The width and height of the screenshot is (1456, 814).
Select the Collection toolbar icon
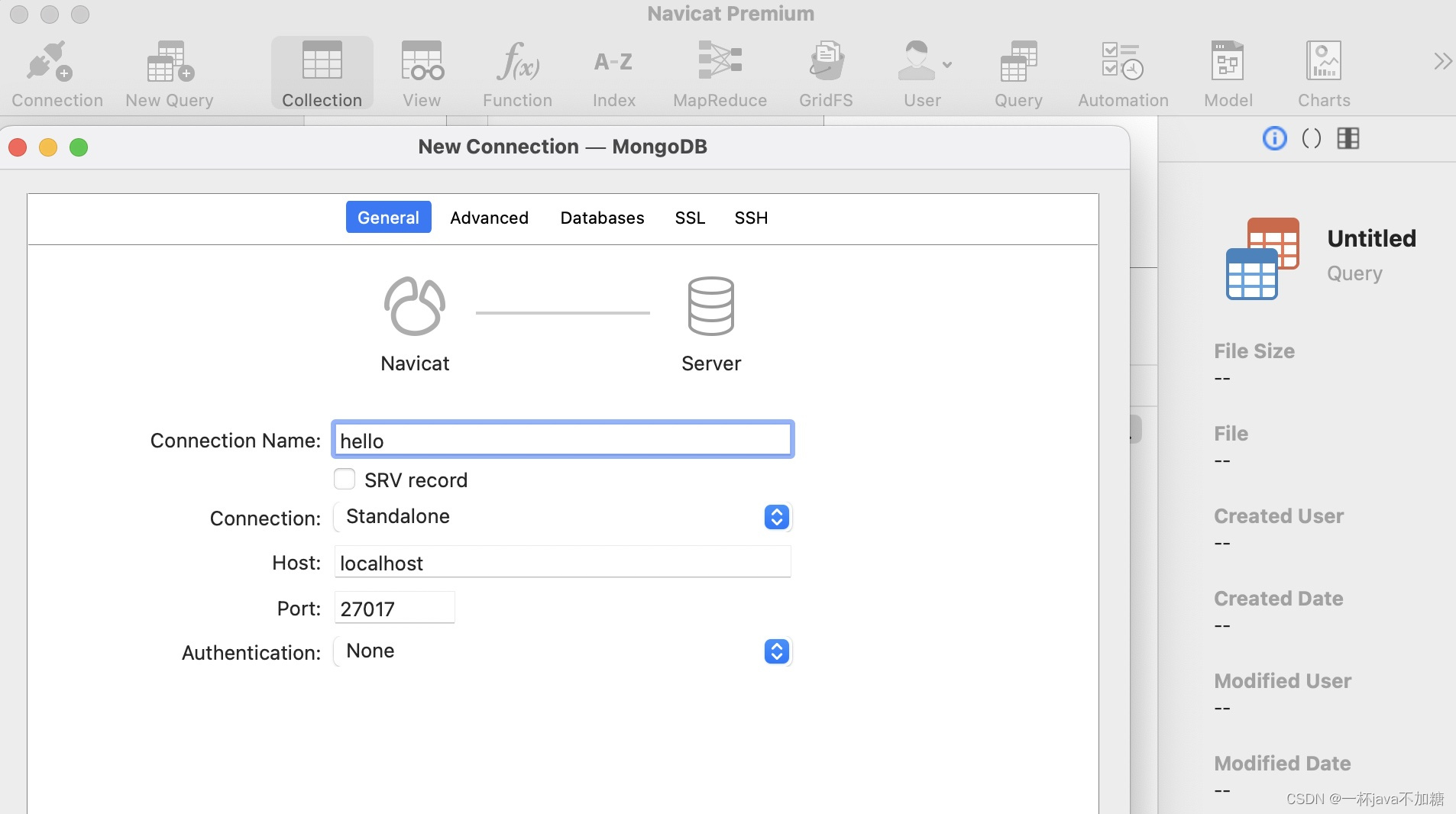(322, 74)
